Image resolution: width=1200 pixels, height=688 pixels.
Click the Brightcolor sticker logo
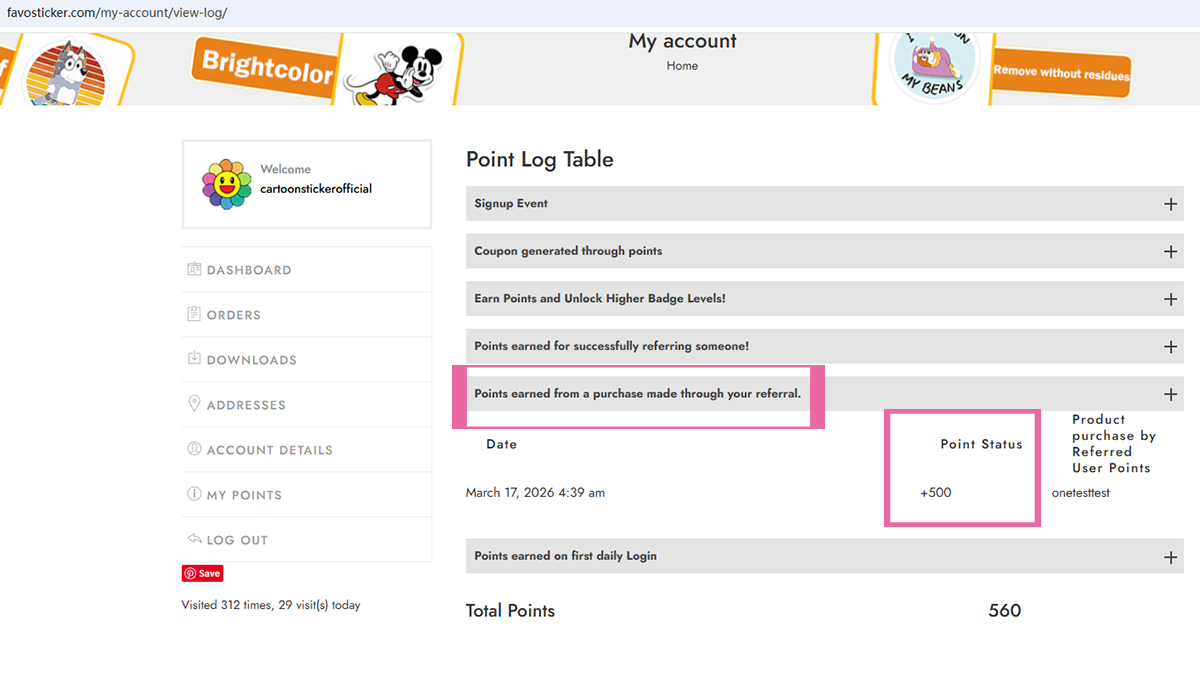click(264, 67)
